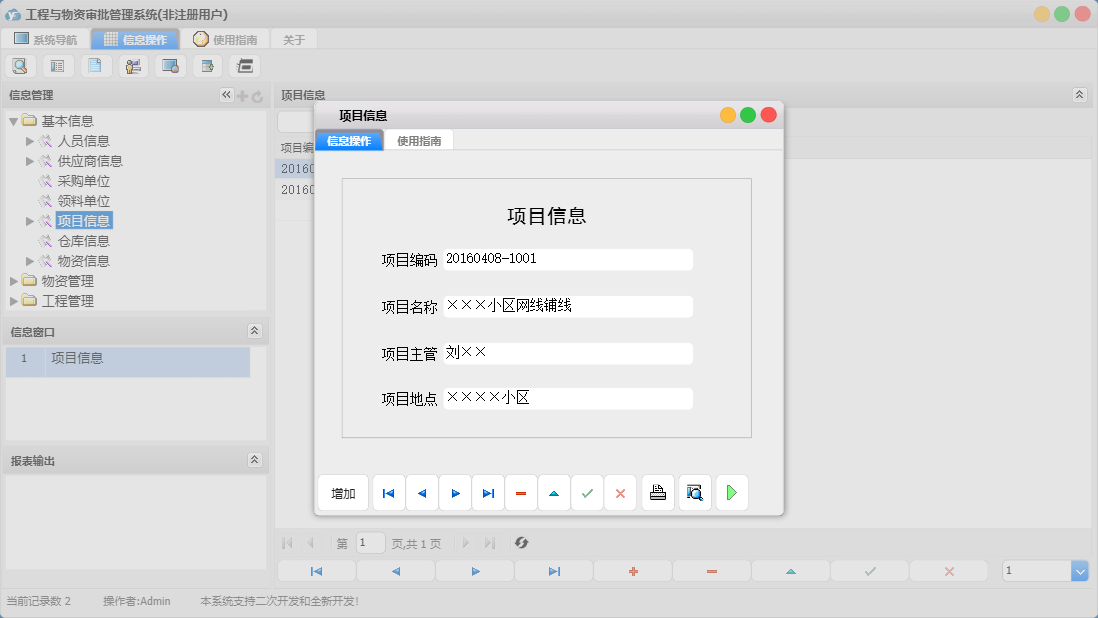
Task: Click the print icon in 项目信息 dialog
Action: pos(657,492)
